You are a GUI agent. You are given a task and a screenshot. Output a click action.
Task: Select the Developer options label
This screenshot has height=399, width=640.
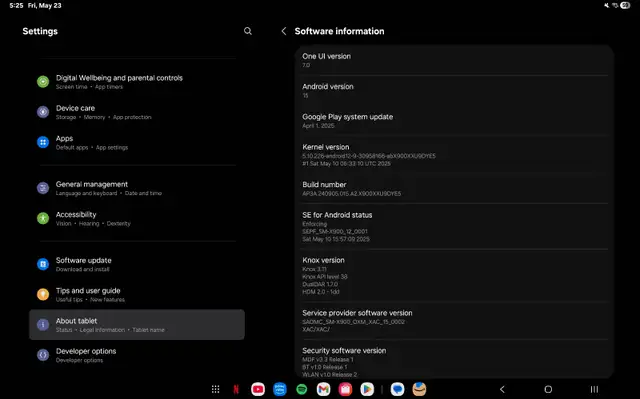click(86, 351)
